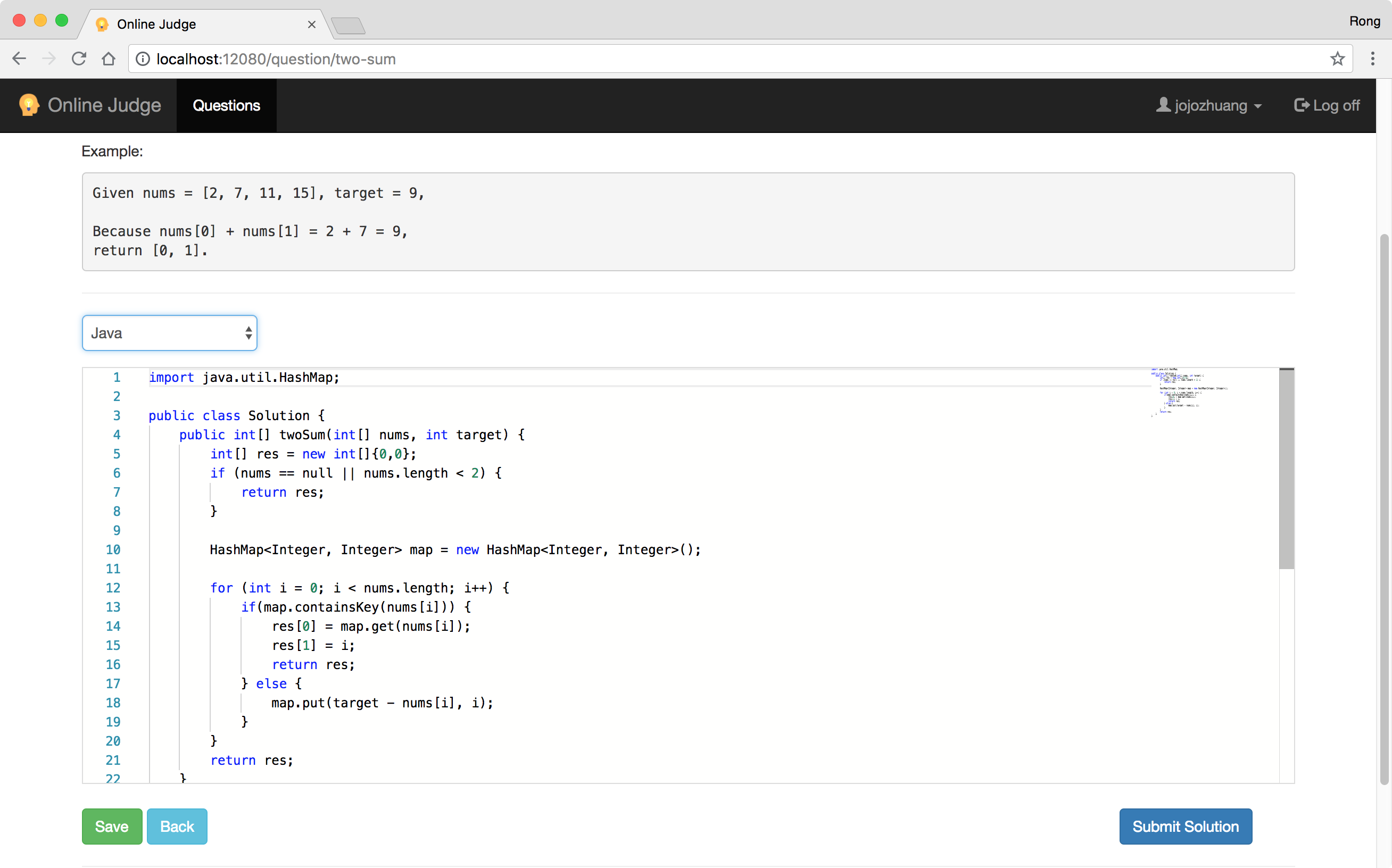Click the user profile icon

[x=1163, y=104]
